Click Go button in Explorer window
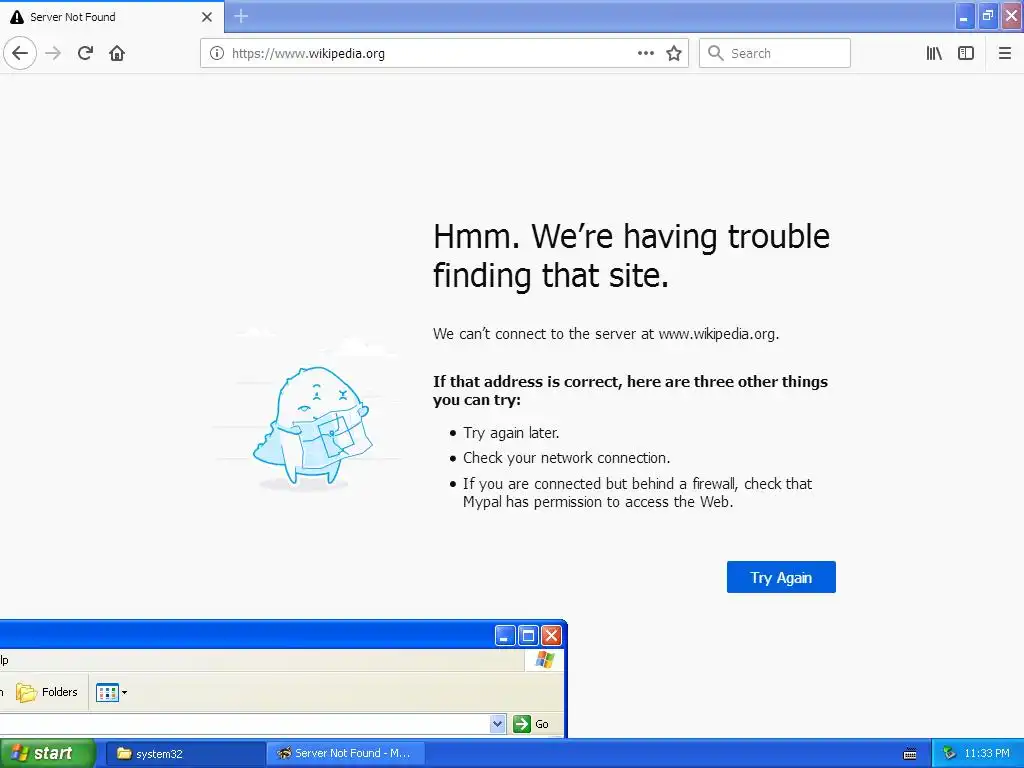This screenshot has width=1024, height=768. pos(531,724)
